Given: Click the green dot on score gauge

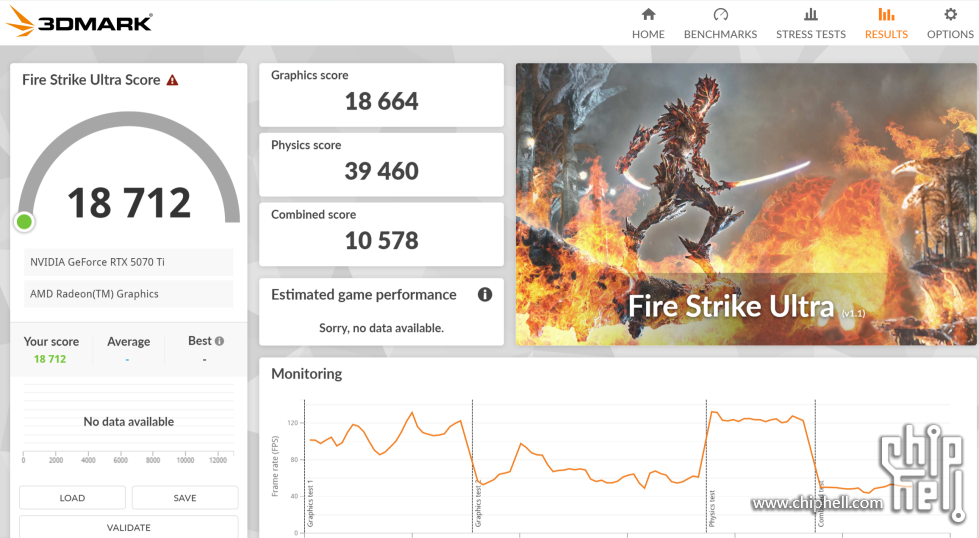Looking at the screenshot, I should 24,222.
